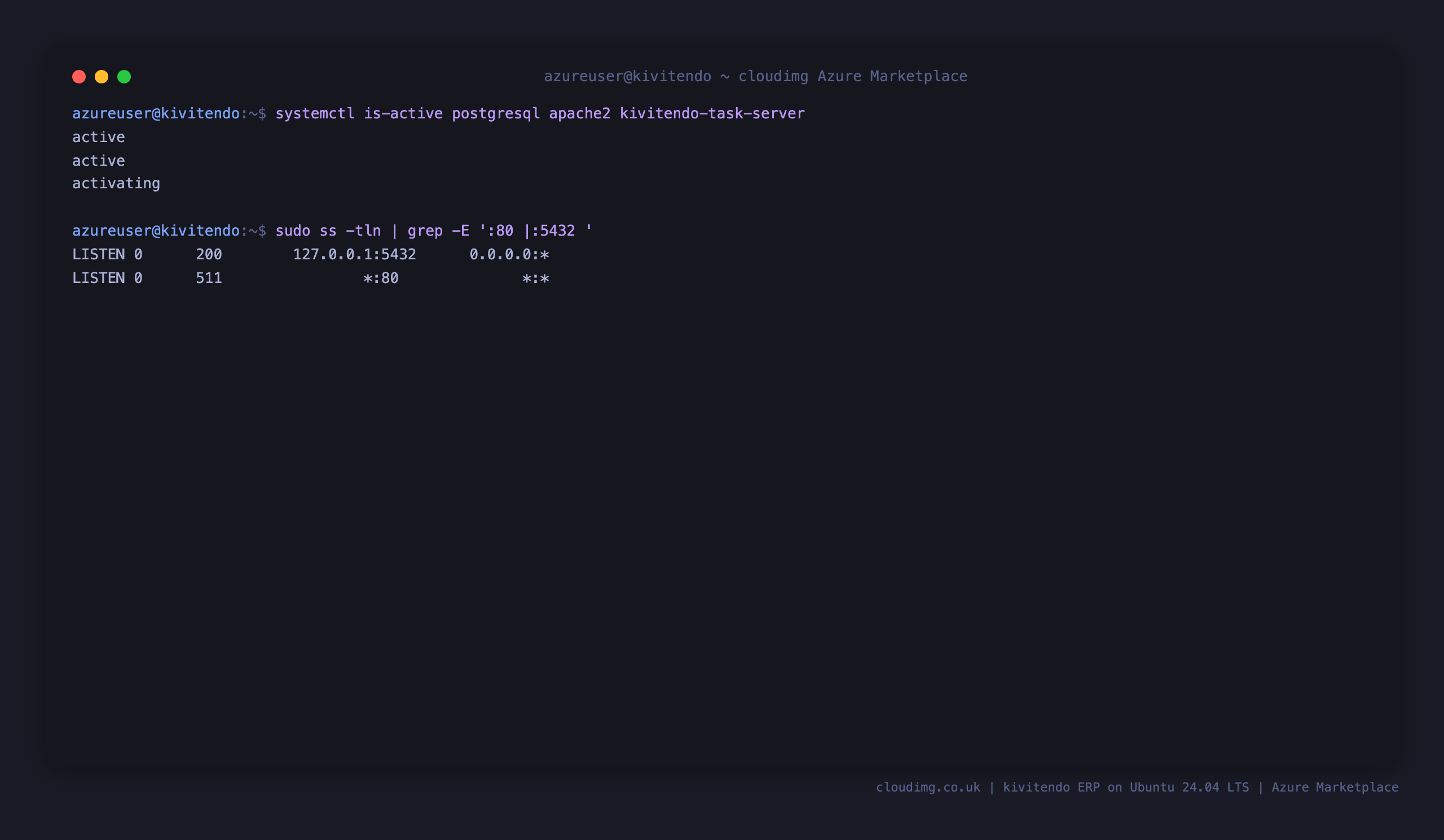
Task: Click the backlog value '200'
Action: pyautogui.click(x=209, y=254)
